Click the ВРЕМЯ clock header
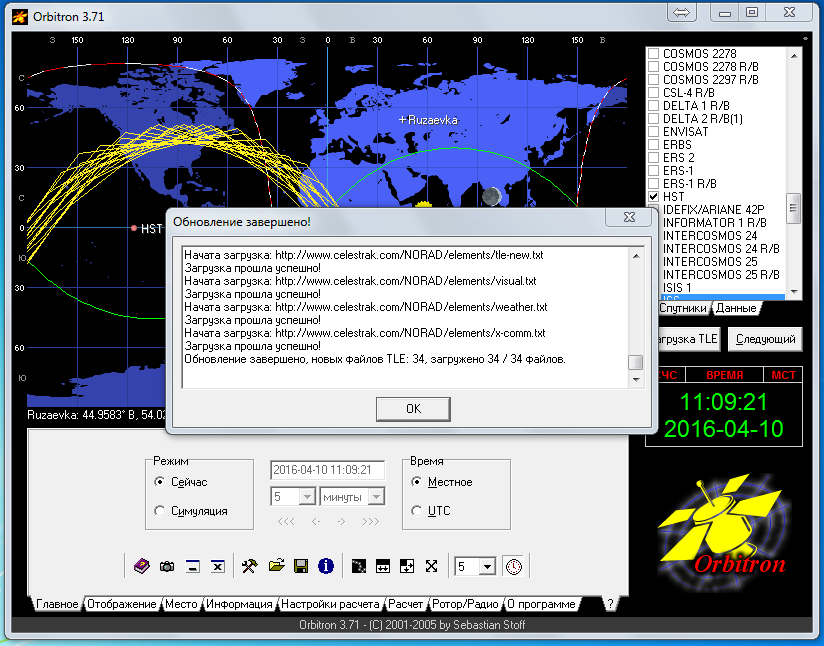Image resolution: width=824 pixels, height=646 pixels. (724, 375)
